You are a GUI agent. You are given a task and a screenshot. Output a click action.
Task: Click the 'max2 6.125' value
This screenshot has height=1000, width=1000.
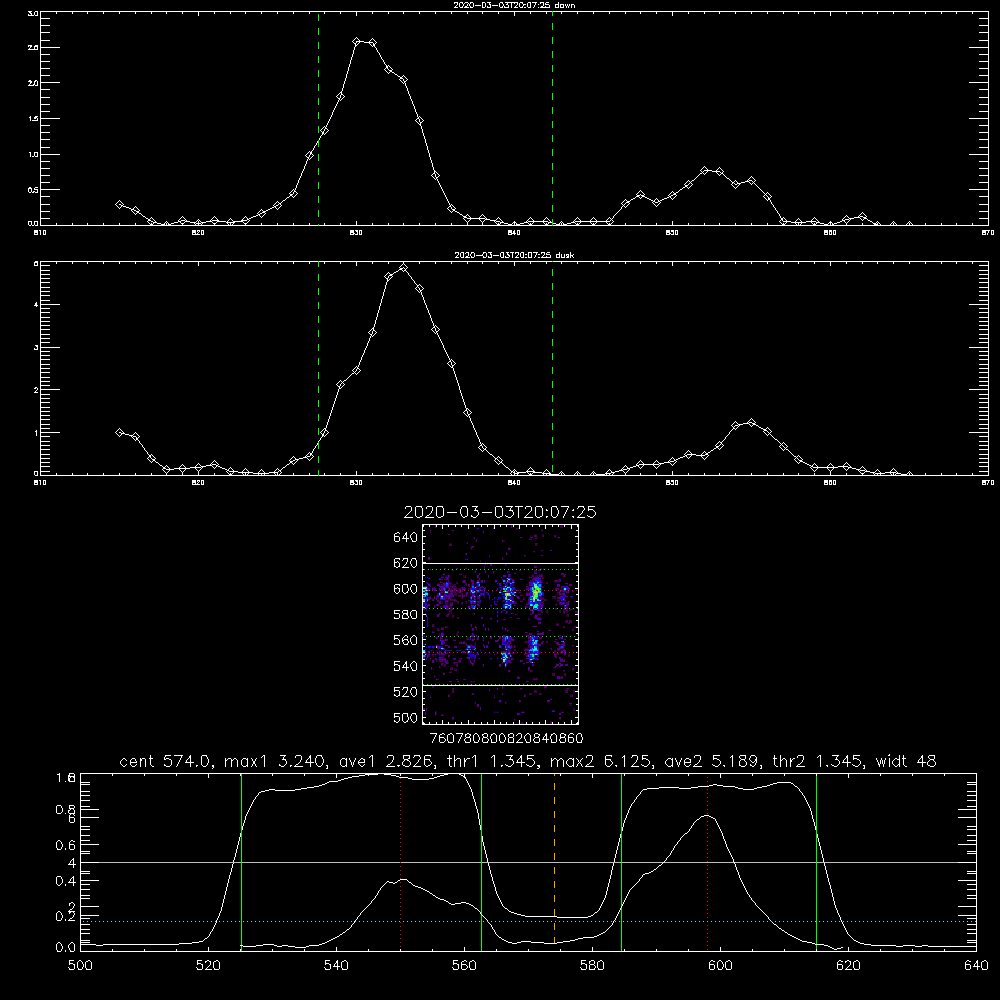[601, 761]
